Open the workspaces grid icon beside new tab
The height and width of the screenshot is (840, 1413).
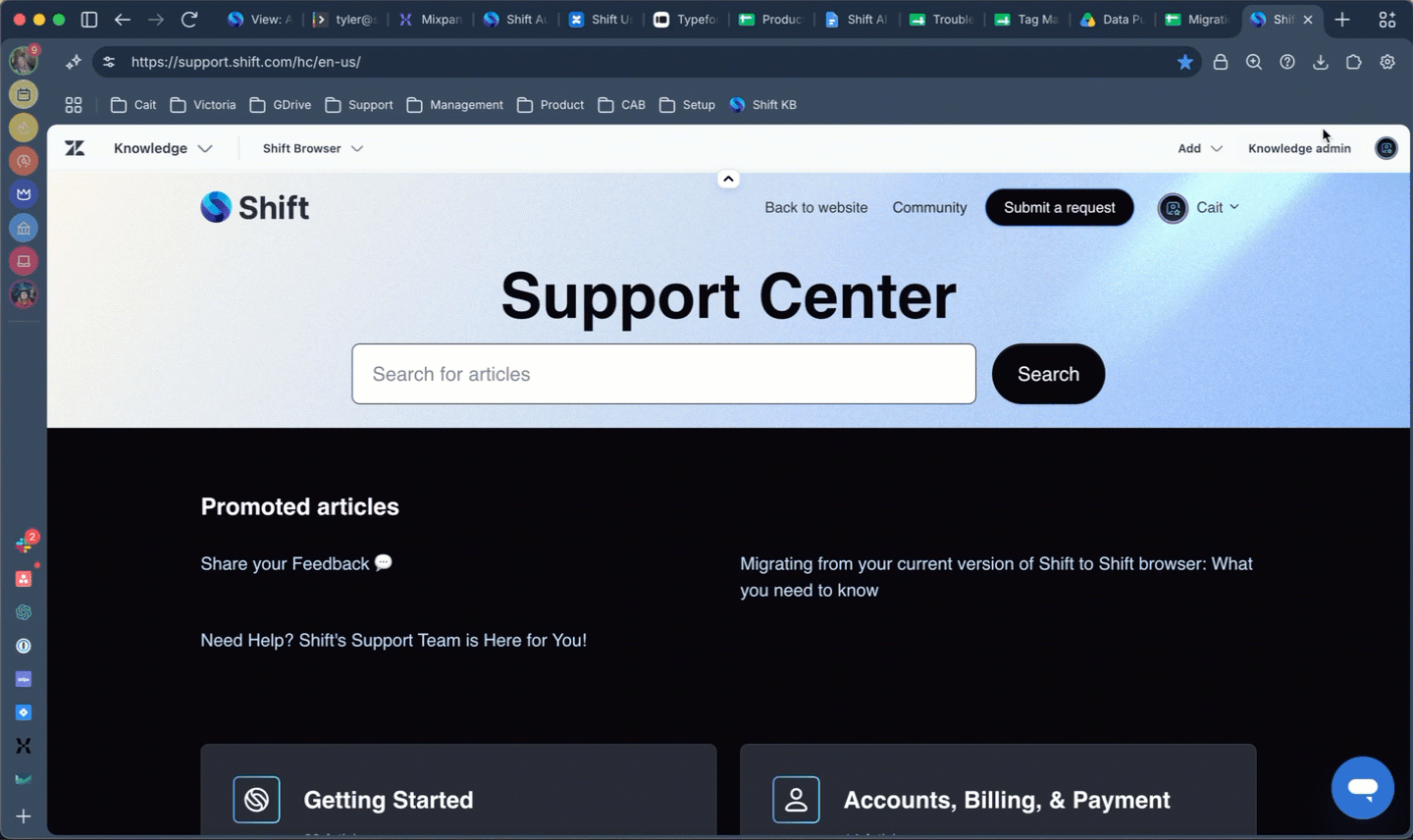click(x=1387, y=20)
